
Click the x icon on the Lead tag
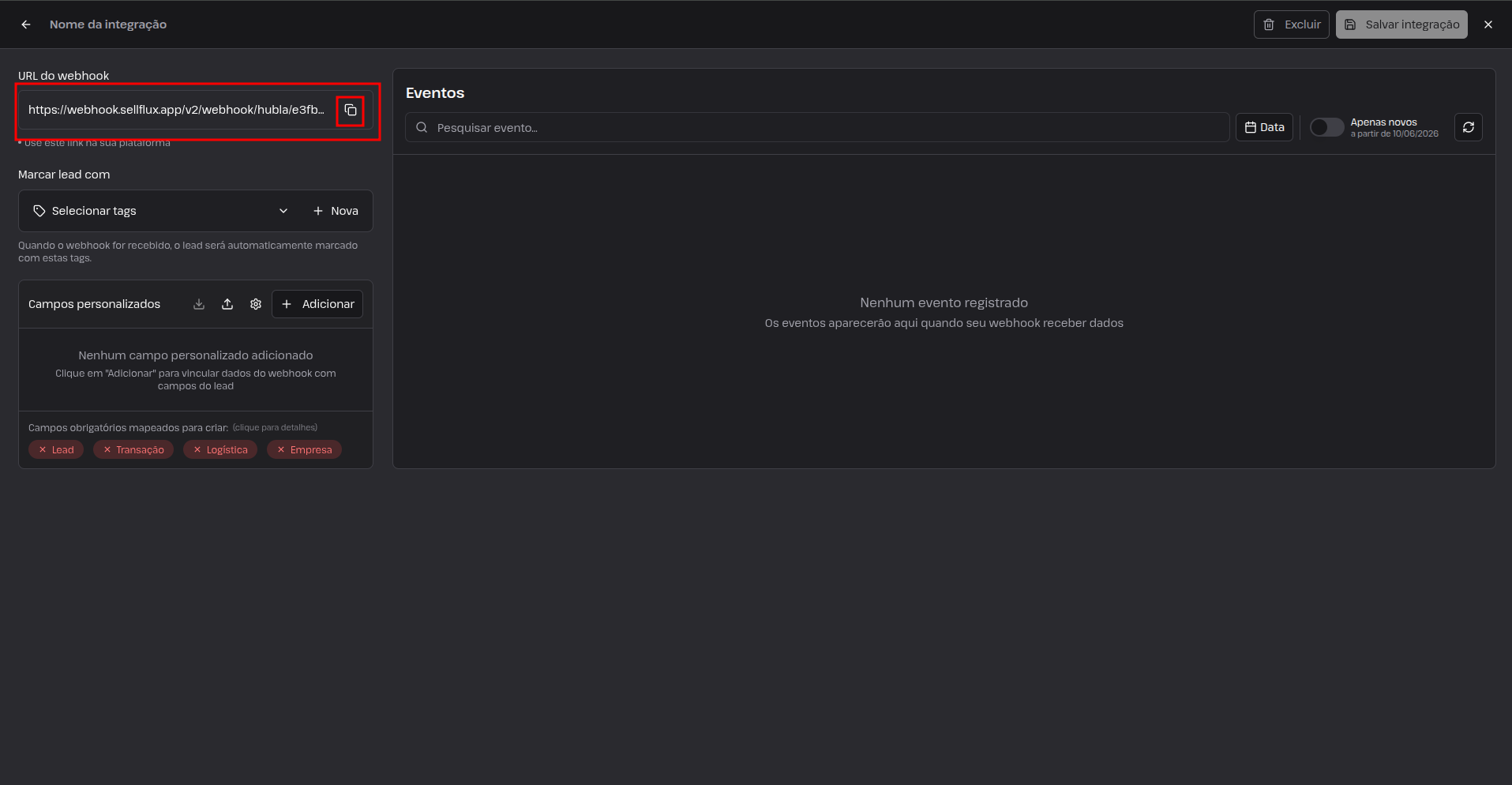click(43, 449)
